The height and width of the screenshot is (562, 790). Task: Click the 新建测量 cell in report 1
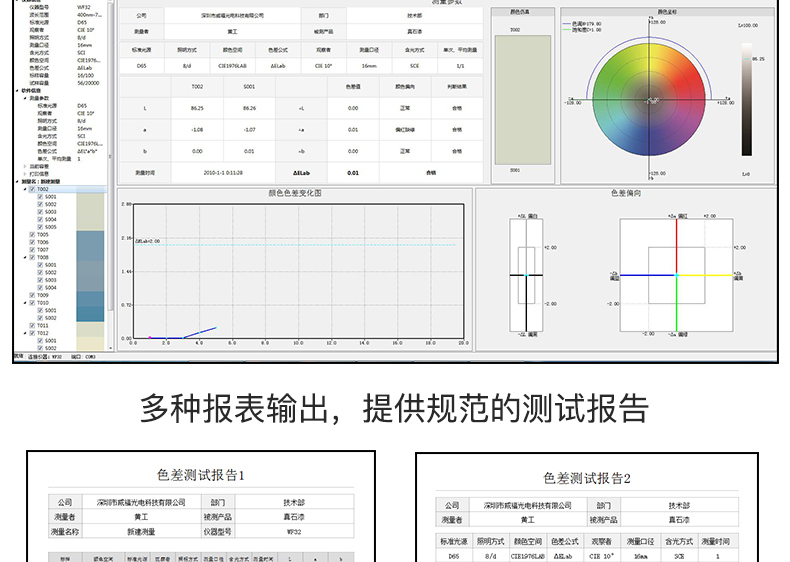coord(141,532)
